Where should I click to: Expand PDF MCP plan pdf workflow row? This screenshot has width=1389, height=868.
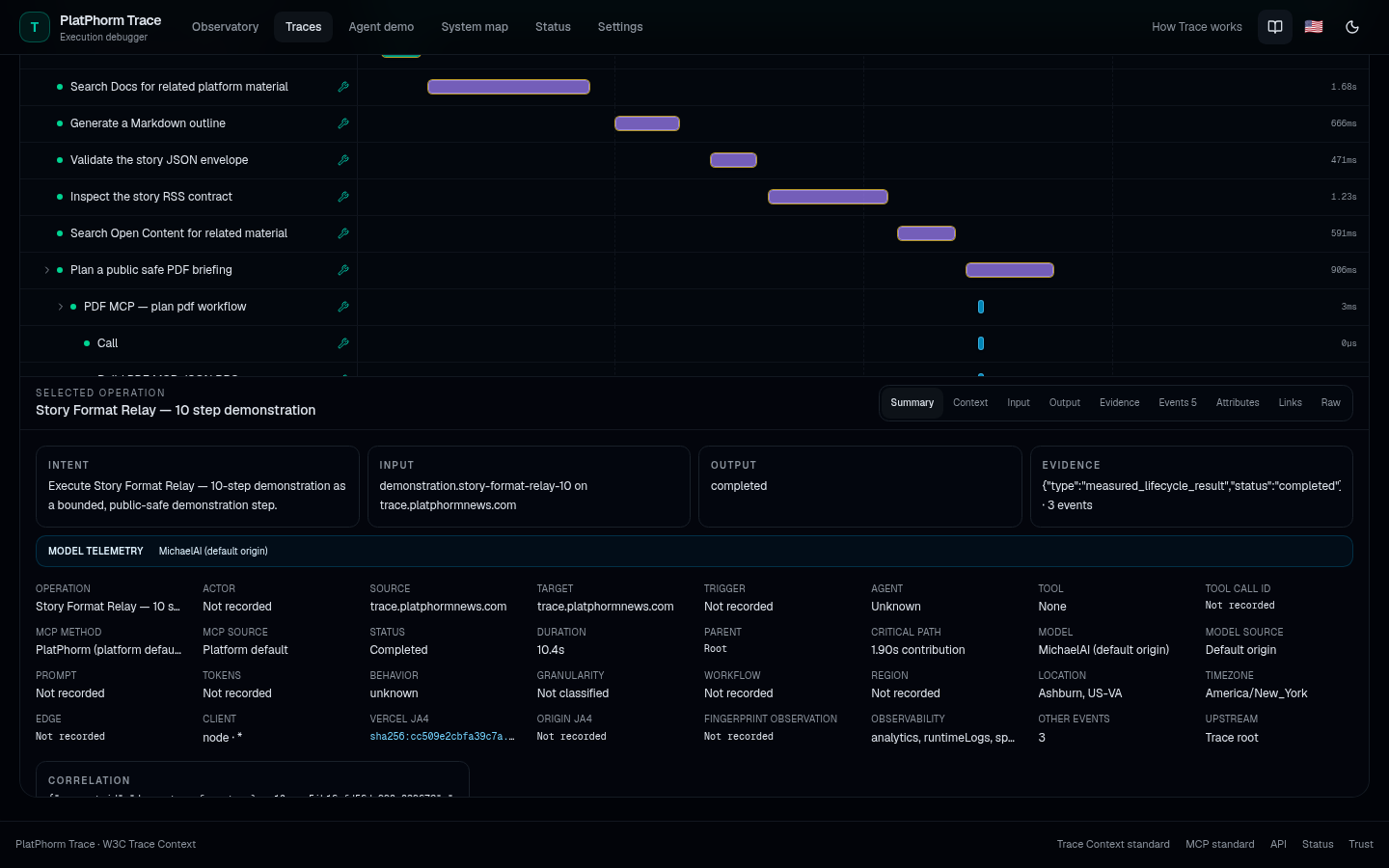point(60,307)
